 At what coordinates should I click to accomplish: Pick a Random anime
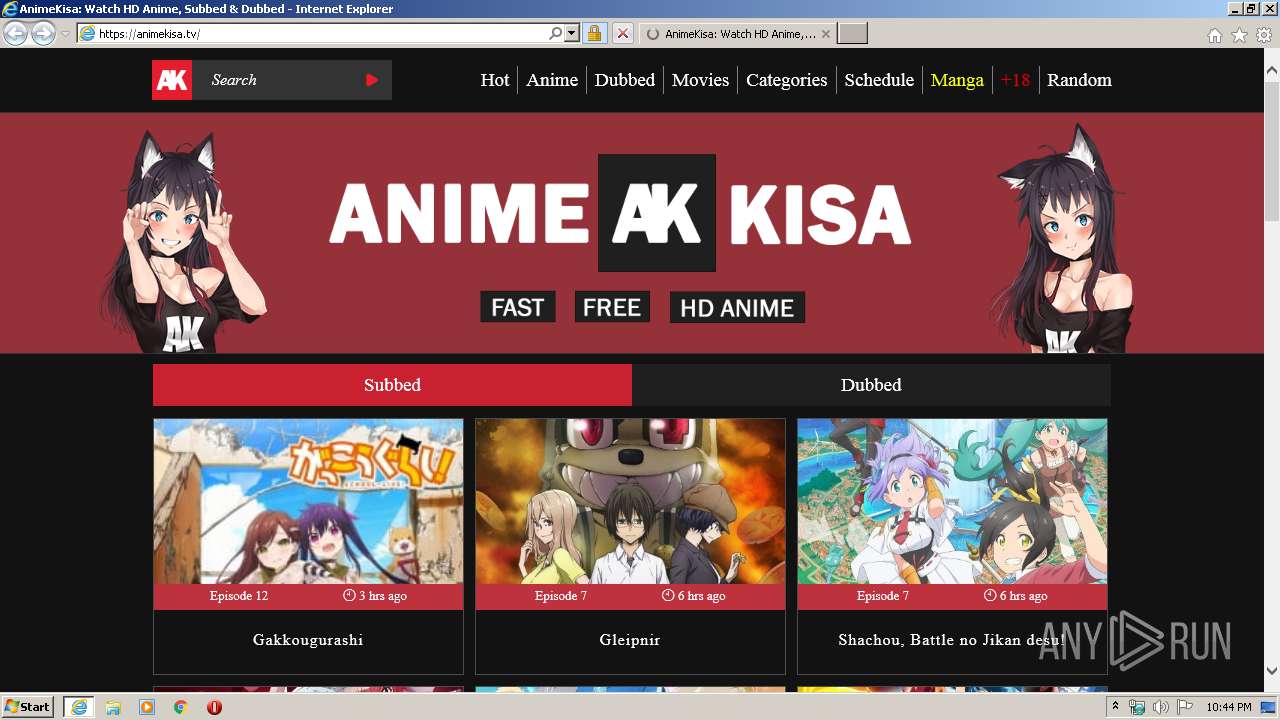coord(1079,80)
